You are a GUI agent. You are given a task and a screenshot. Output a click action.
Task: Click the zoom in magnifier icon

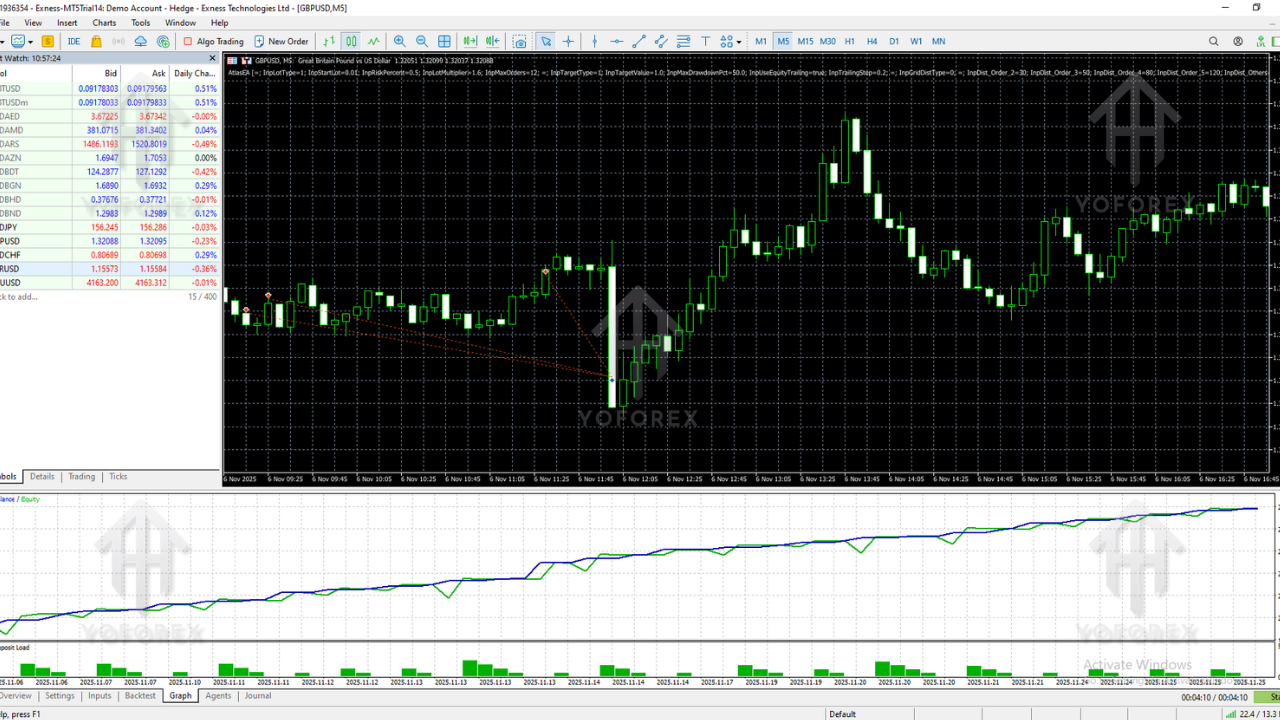pos(399,41)
